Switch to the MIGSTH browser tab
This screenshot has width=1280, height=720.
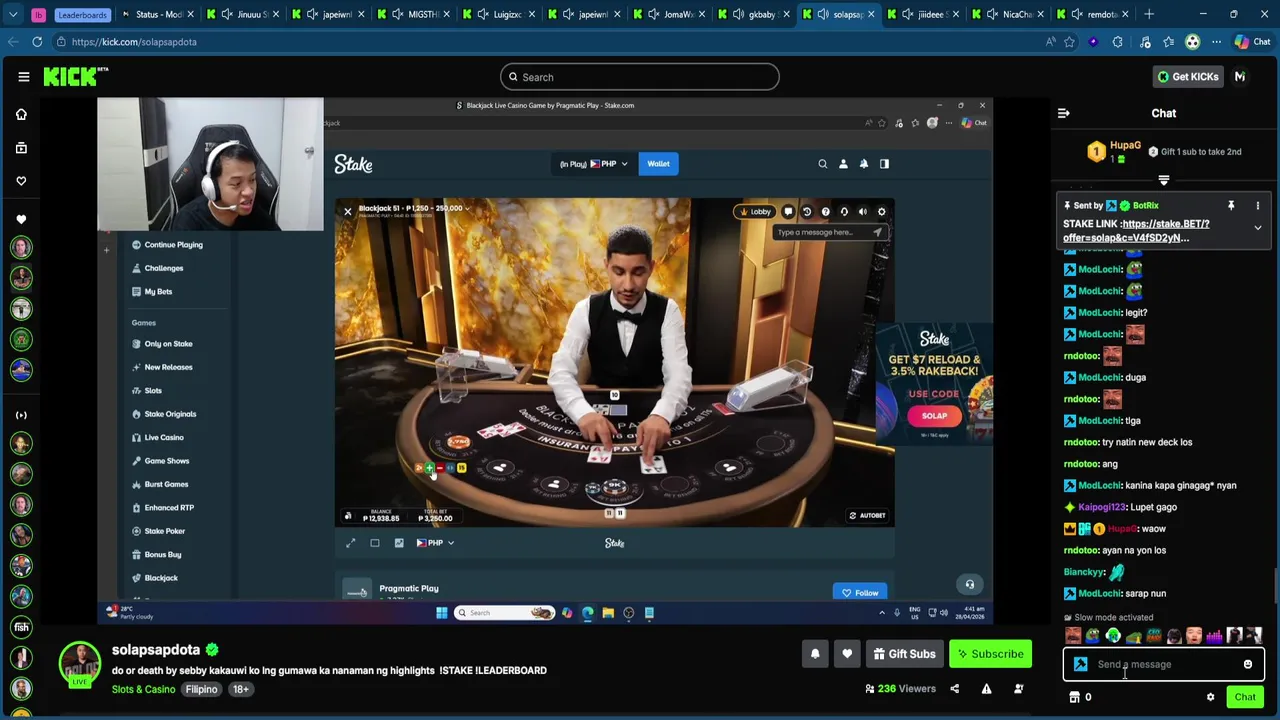[415, 15]
